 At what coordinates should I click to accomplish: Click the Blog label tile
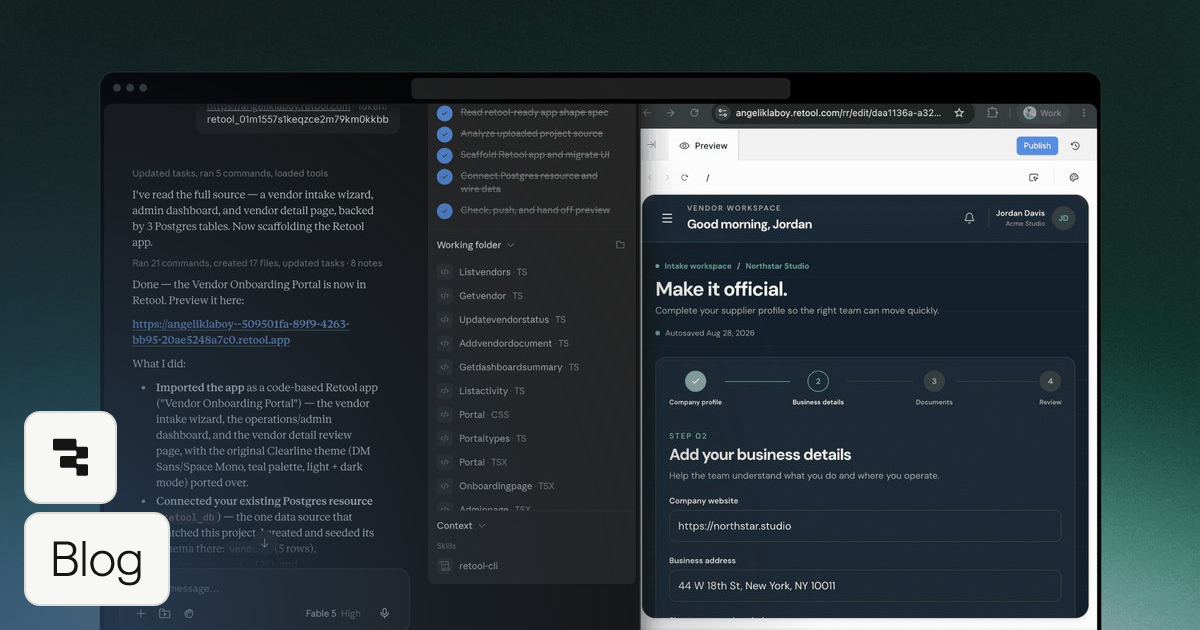tap(97, 559)
